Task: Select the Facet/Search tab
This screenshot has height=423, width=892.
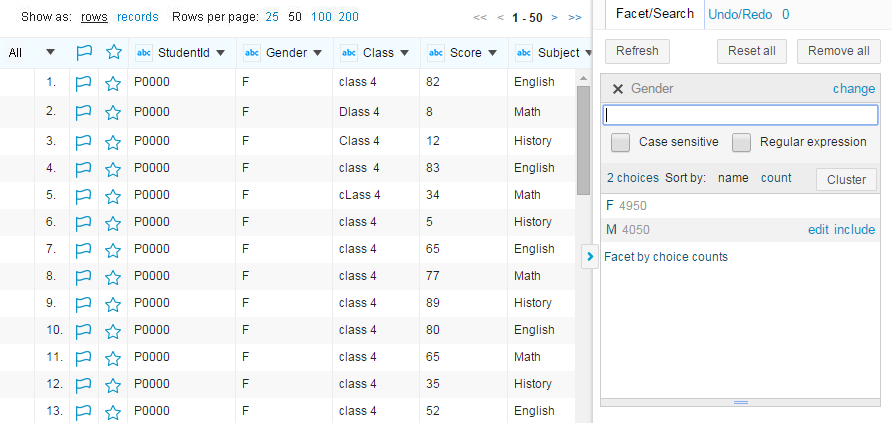Action: click(654, 14)
